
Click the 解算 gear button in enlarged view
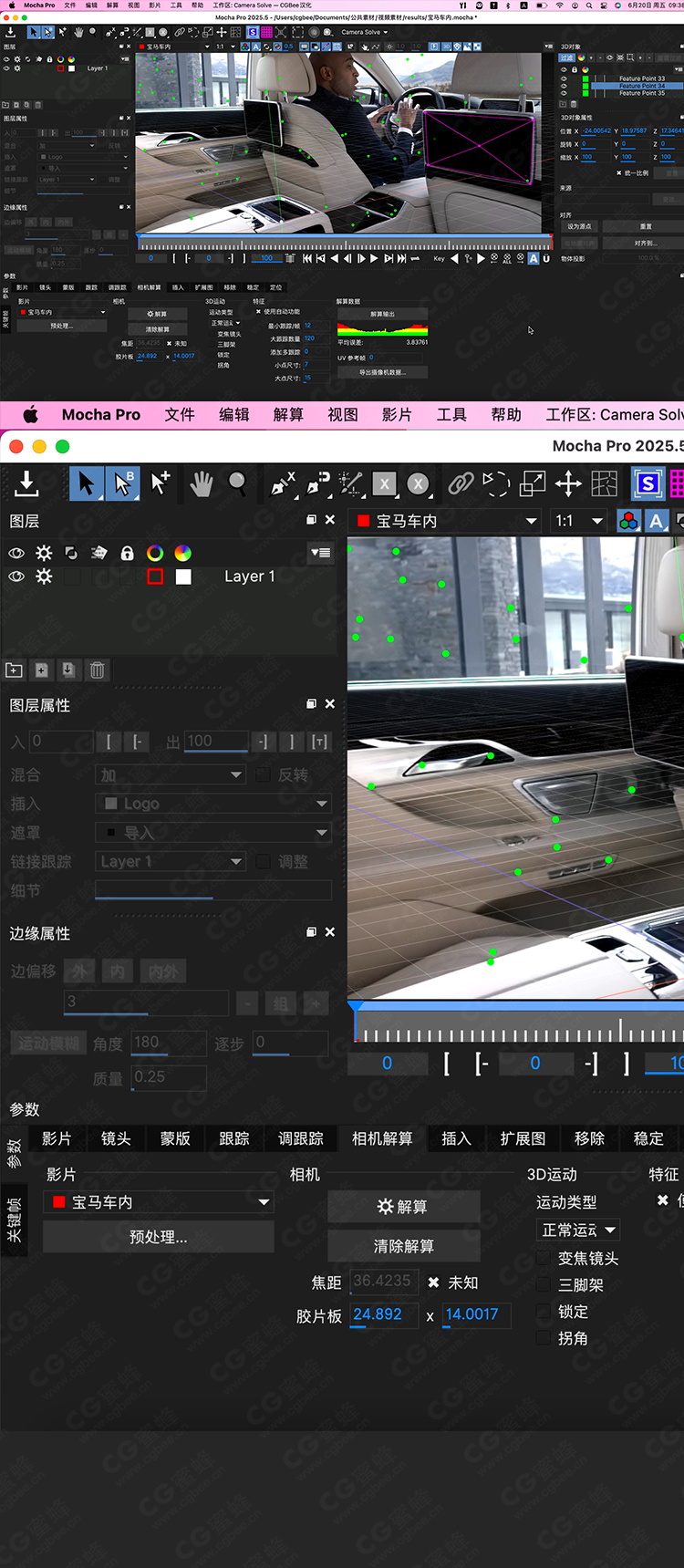tap(403, 1206)
